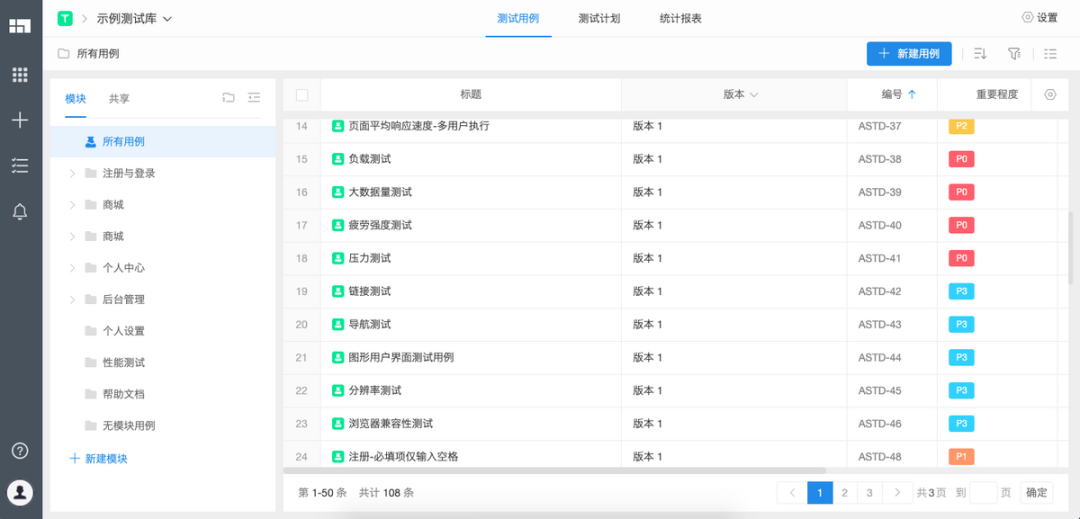Click the new folder icon in module panel
This screenshot has width=1080, height=519.
point(229,98)
